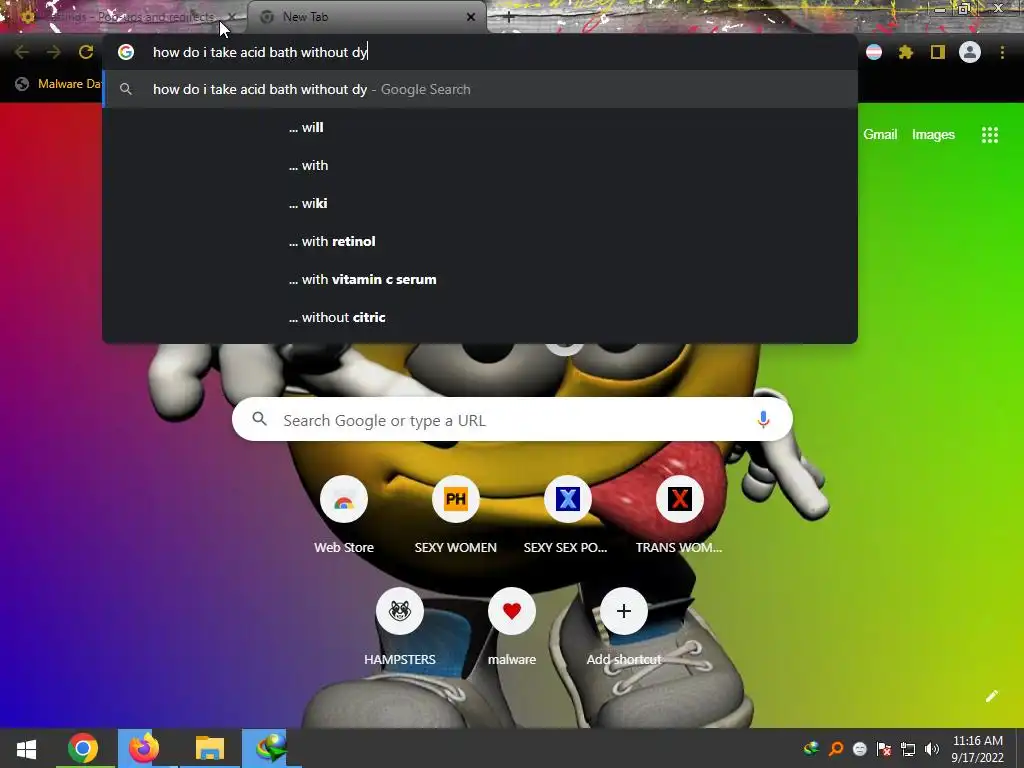Open the PH SEXY WOMEN shortcut
The width and height of the screenshot is (1024, 768).
click(x=456, y=516)
